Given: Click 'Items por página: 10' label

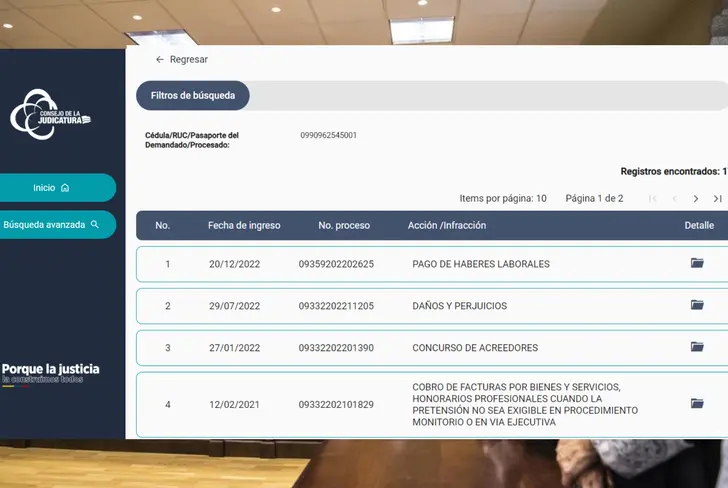Looking at the screenshot, I should pyautogui.click(x=503, y=199).
